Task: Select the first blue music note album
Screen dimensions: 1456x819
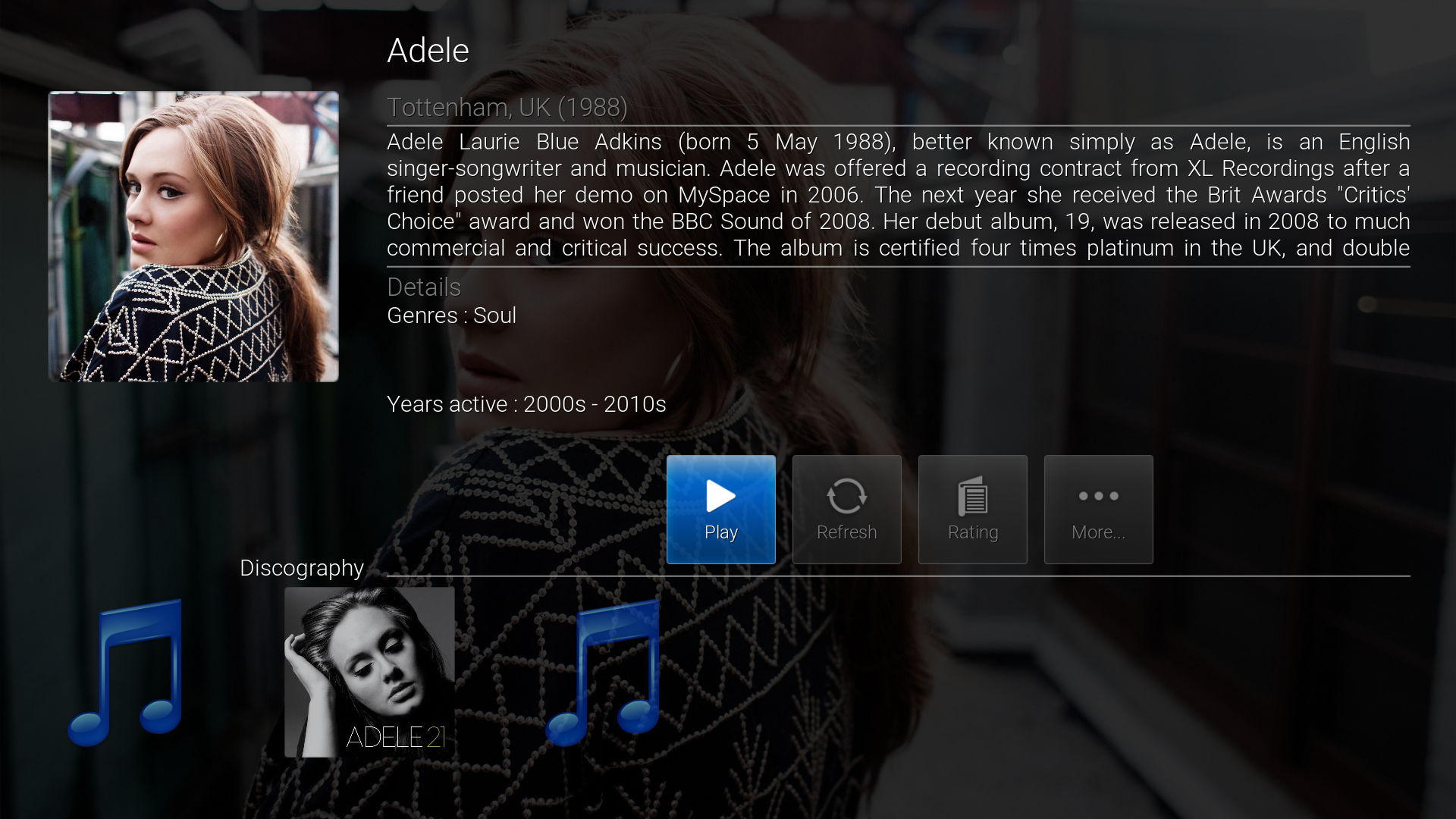Action: [126, 672]
